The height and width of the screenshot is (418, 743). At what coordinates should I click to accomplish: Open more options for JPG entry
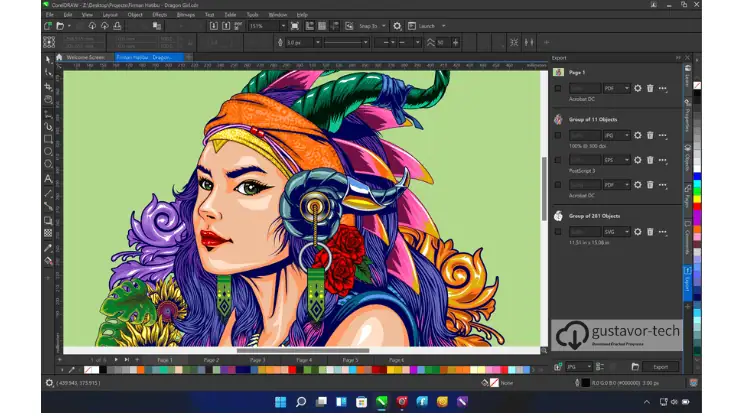tap(663, 136)
